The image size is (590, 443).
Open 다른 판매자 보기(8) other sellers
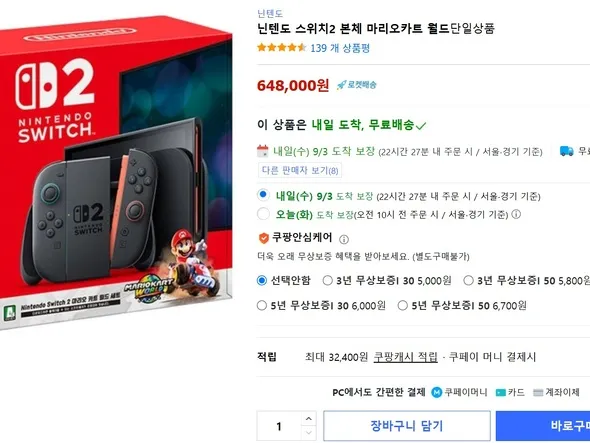tap(300, 171)
